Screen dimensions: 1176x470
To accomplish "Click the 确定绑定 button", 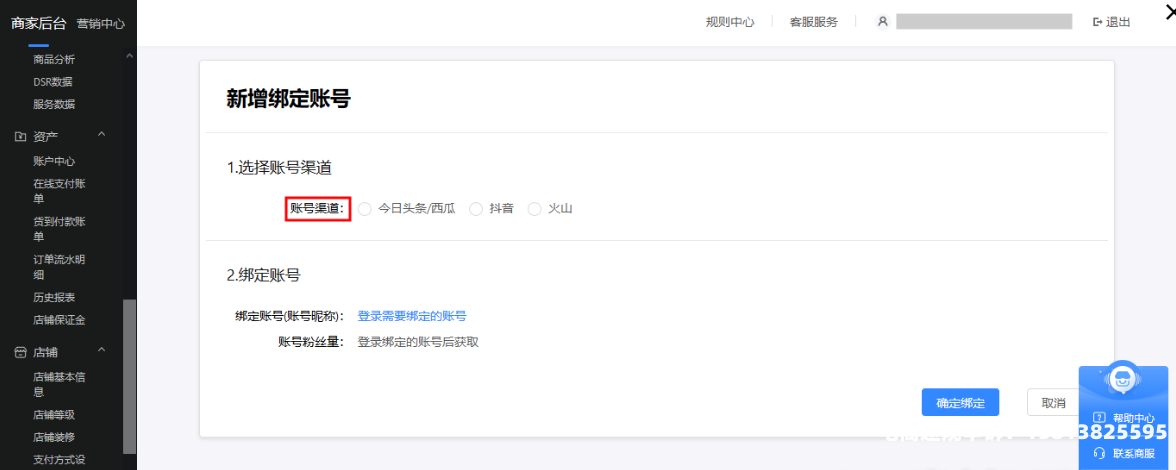I will [x=960, y=403].
